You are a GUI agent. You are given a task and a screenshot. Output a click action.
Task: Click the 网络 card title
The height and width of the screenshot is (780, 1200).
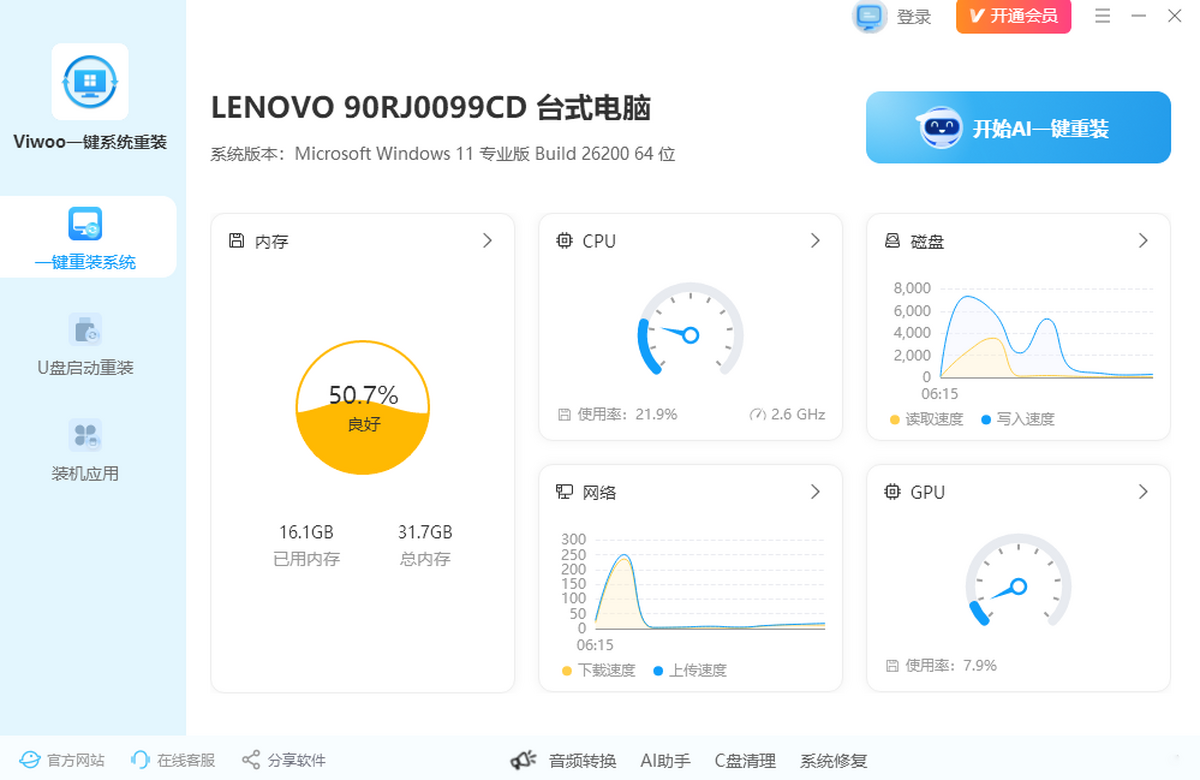click(x=599, y=492)
